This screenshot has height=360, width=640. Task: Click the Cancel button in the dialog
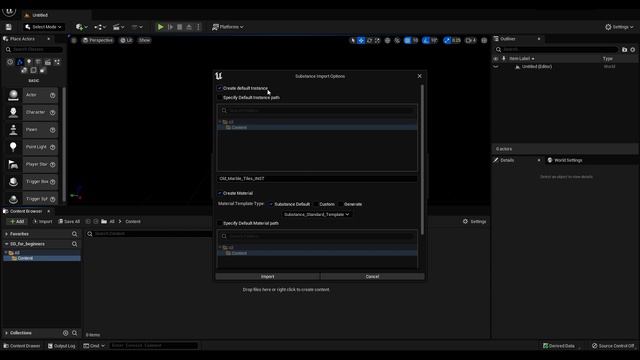372,277
